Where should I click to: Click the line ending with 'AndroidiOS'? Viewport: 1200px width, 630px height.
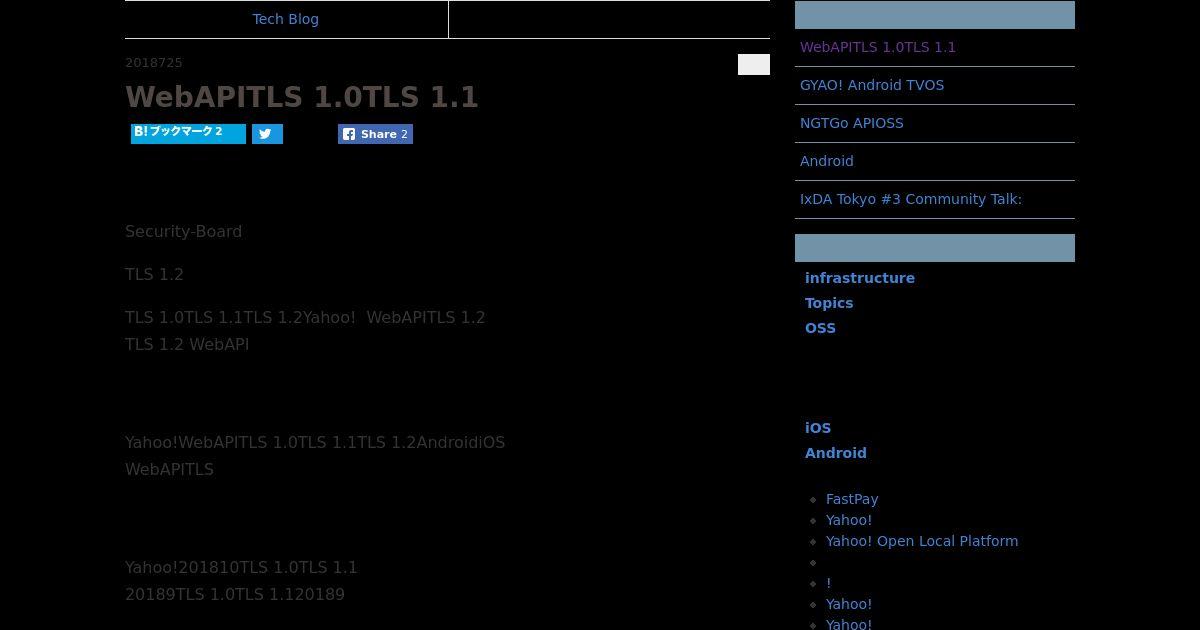point(315,442)
